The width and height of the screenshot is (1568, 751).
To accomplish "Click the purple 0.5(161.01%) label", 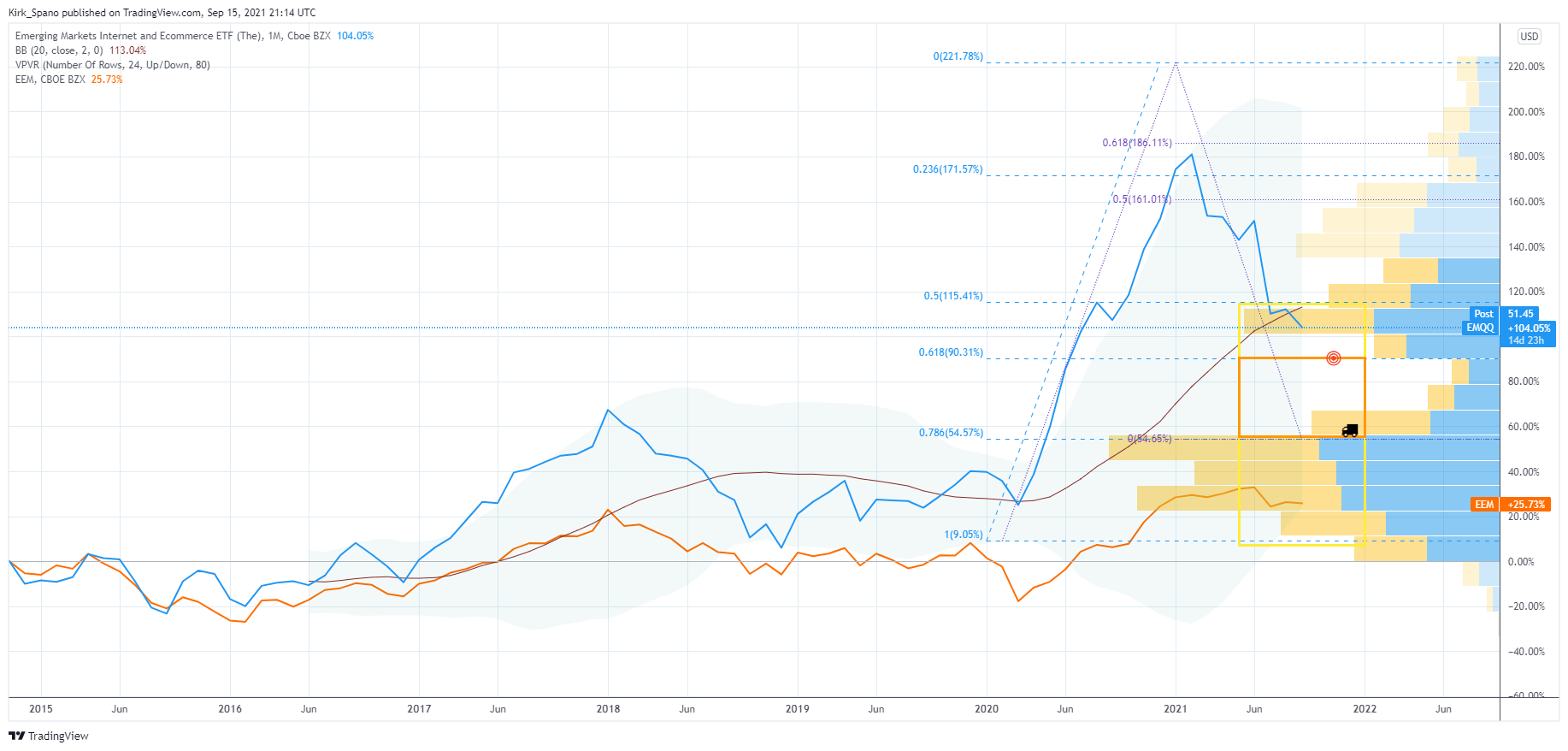I will coord(1142,199).
